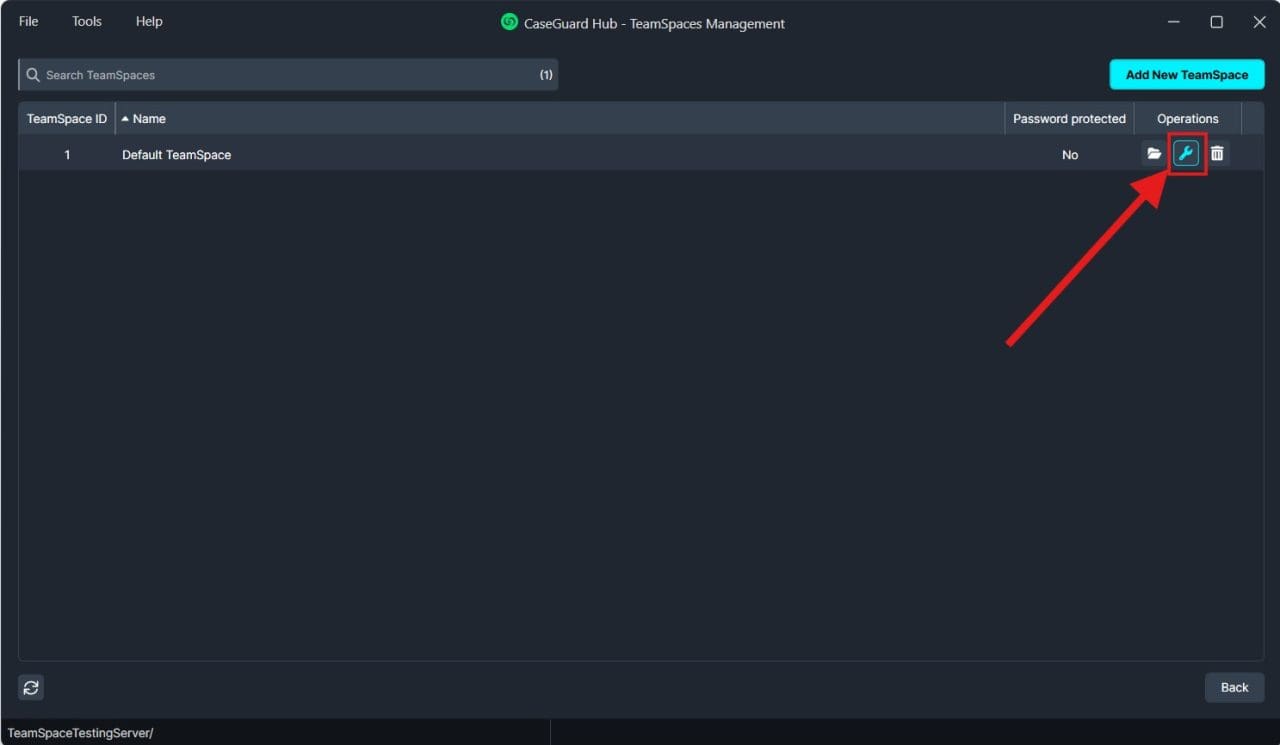The image size is (1280, 745).
Task: Sort by the TeamSpace ID column header
Action: click(67, 118)
